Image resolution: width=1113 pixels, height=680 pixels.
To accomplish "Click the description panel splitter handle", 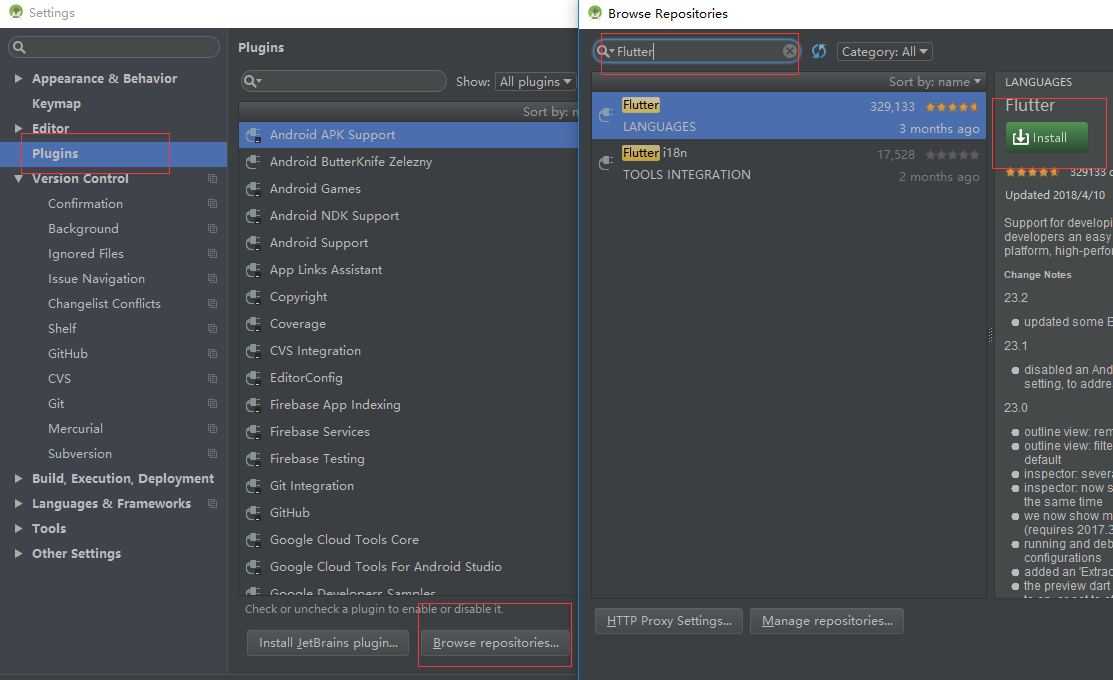I will 990,335.
